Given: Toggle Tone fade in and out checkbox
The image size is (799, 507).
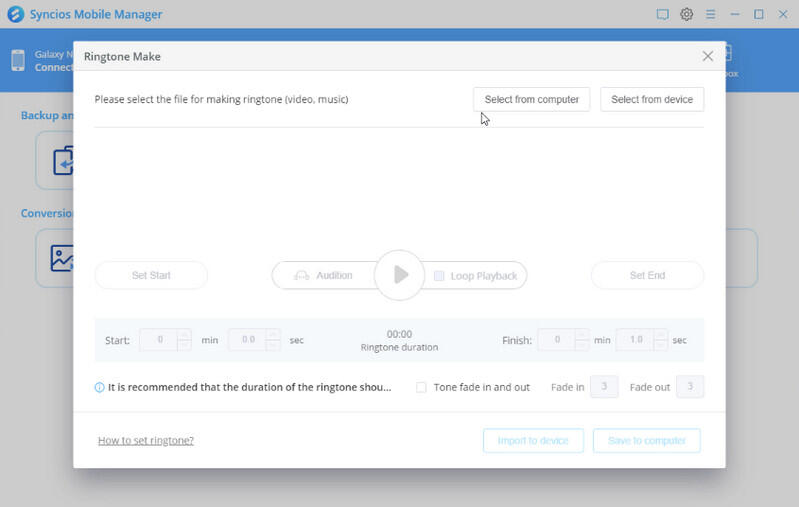Looking at the screenshot, I should click(x=421, y=387).
